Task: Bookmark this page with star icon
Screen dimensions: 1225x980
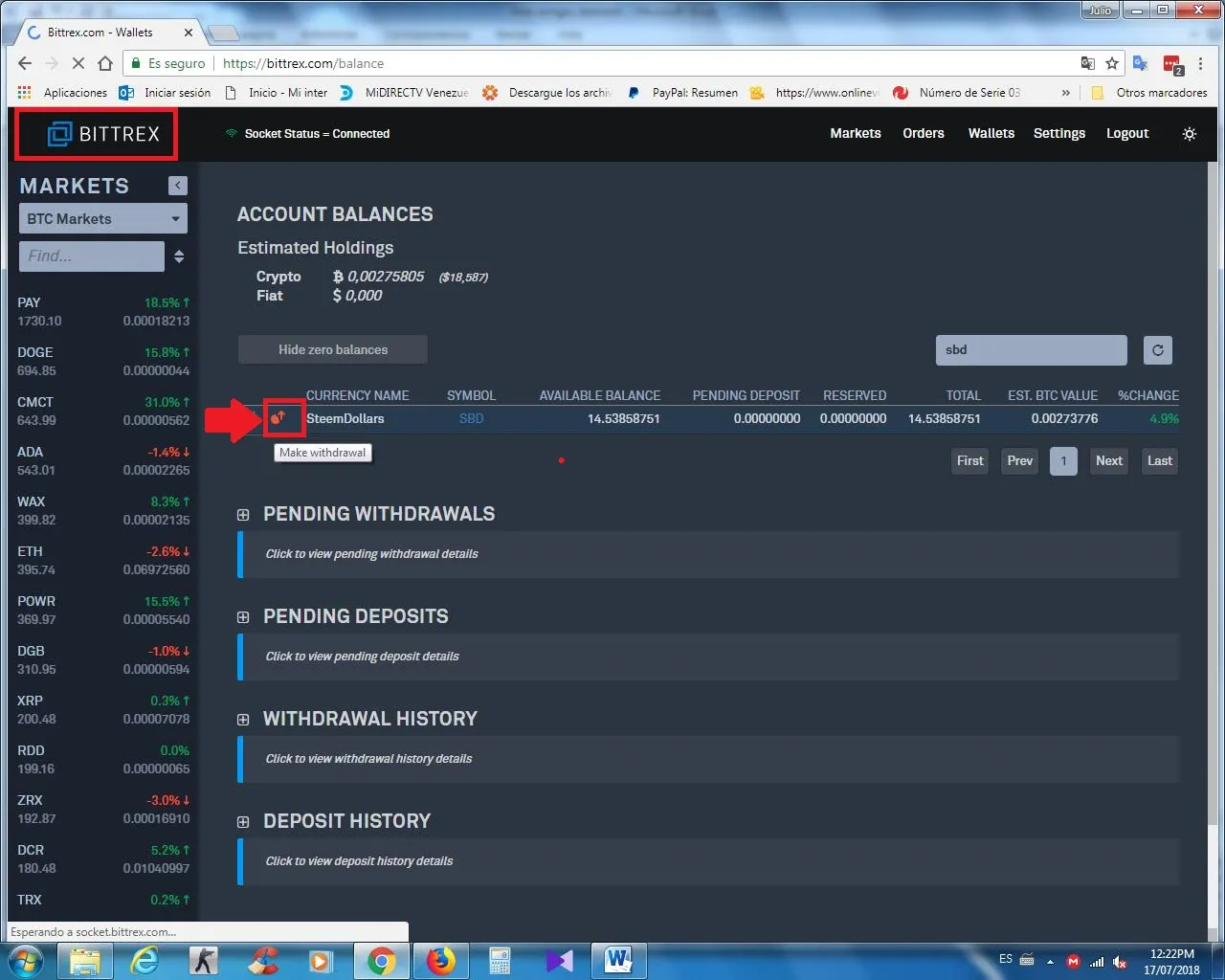Action: pyautogui.click(x=1111, y=63)
